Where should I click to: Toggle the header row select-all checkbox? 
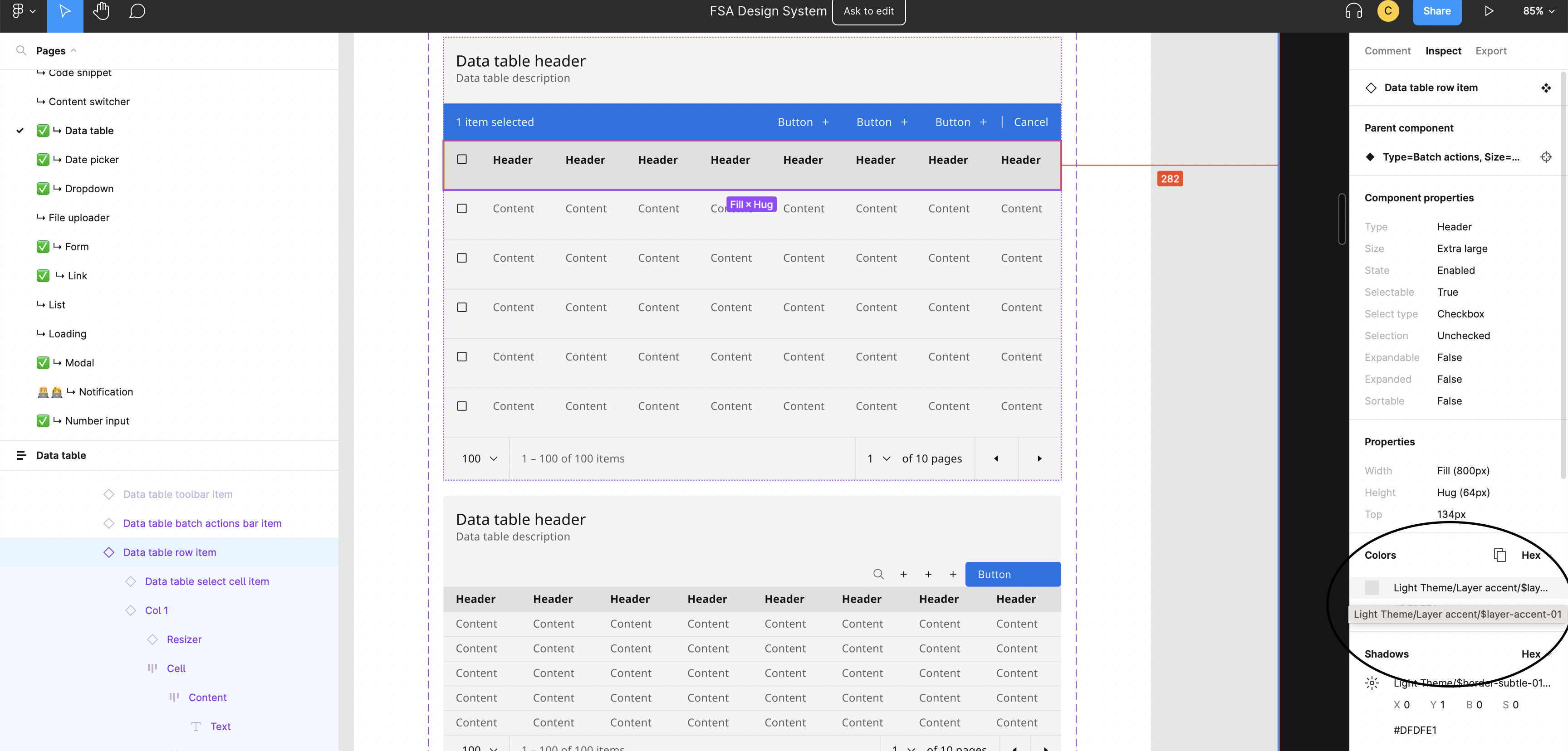pos(462,159)
